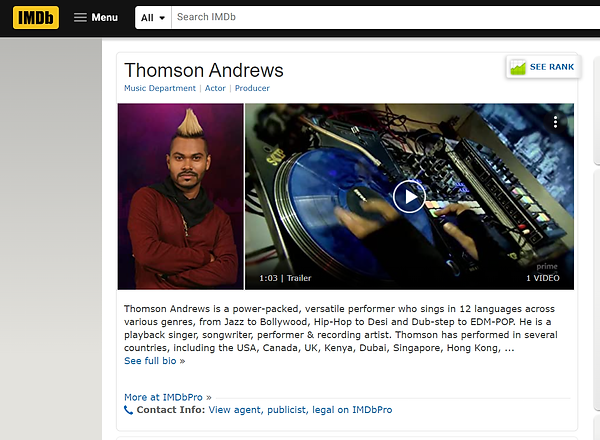Viewport: 600px width, 440px height.
Task: Play the trailer video
Action: point(409,197)
